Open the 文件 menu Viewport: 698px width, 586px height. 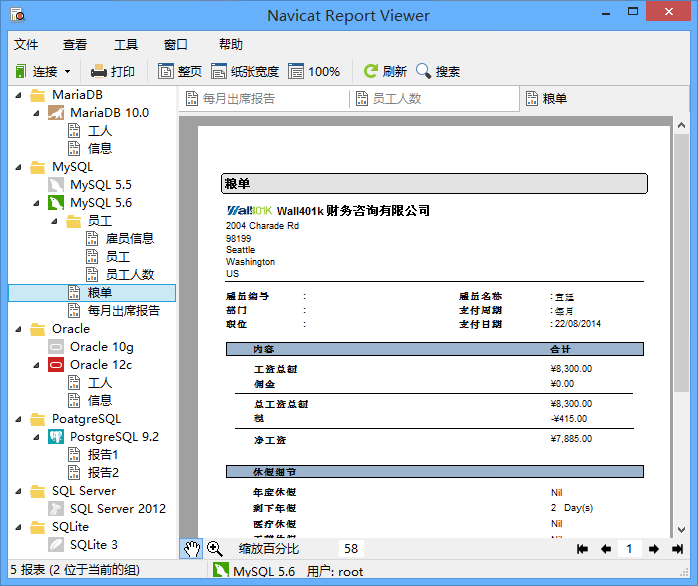26,45
